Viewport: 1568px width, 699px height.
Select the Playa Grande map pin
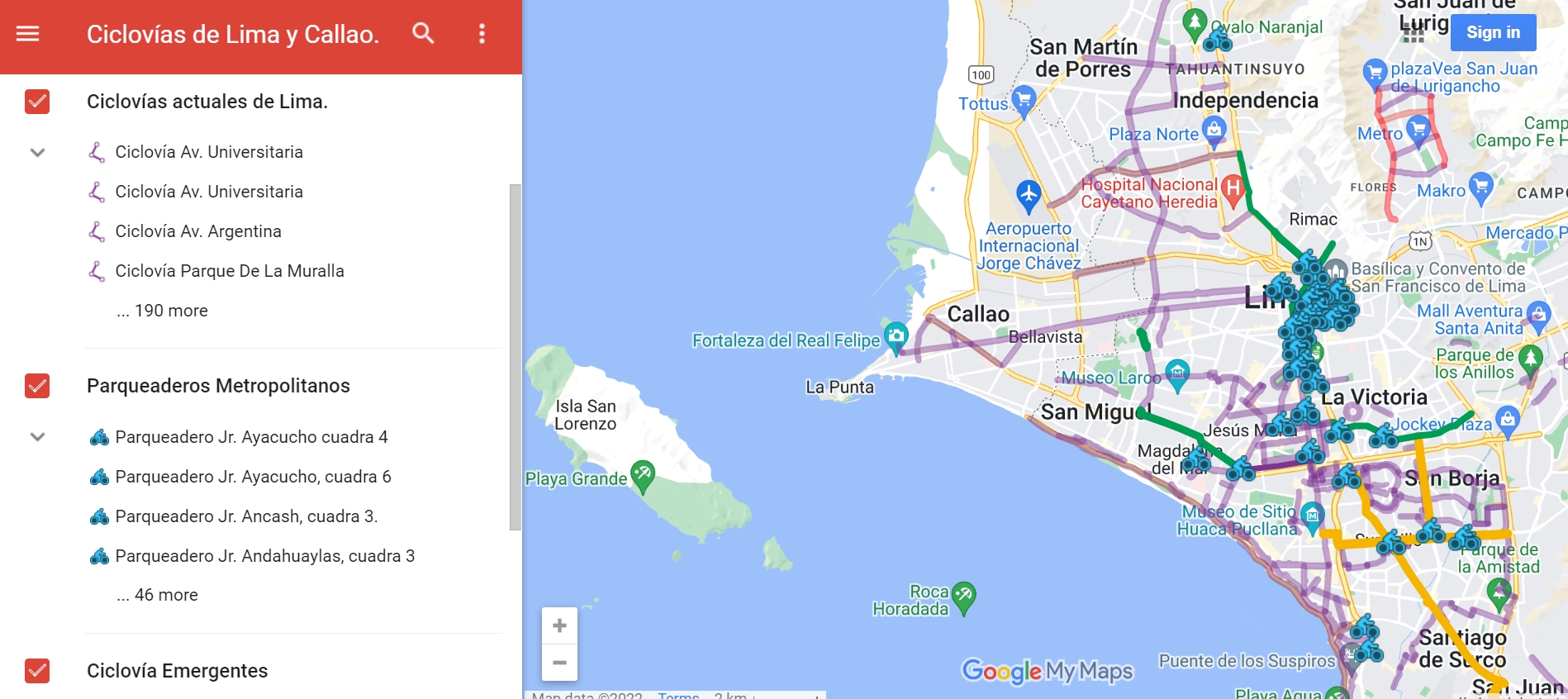(643, 476)
